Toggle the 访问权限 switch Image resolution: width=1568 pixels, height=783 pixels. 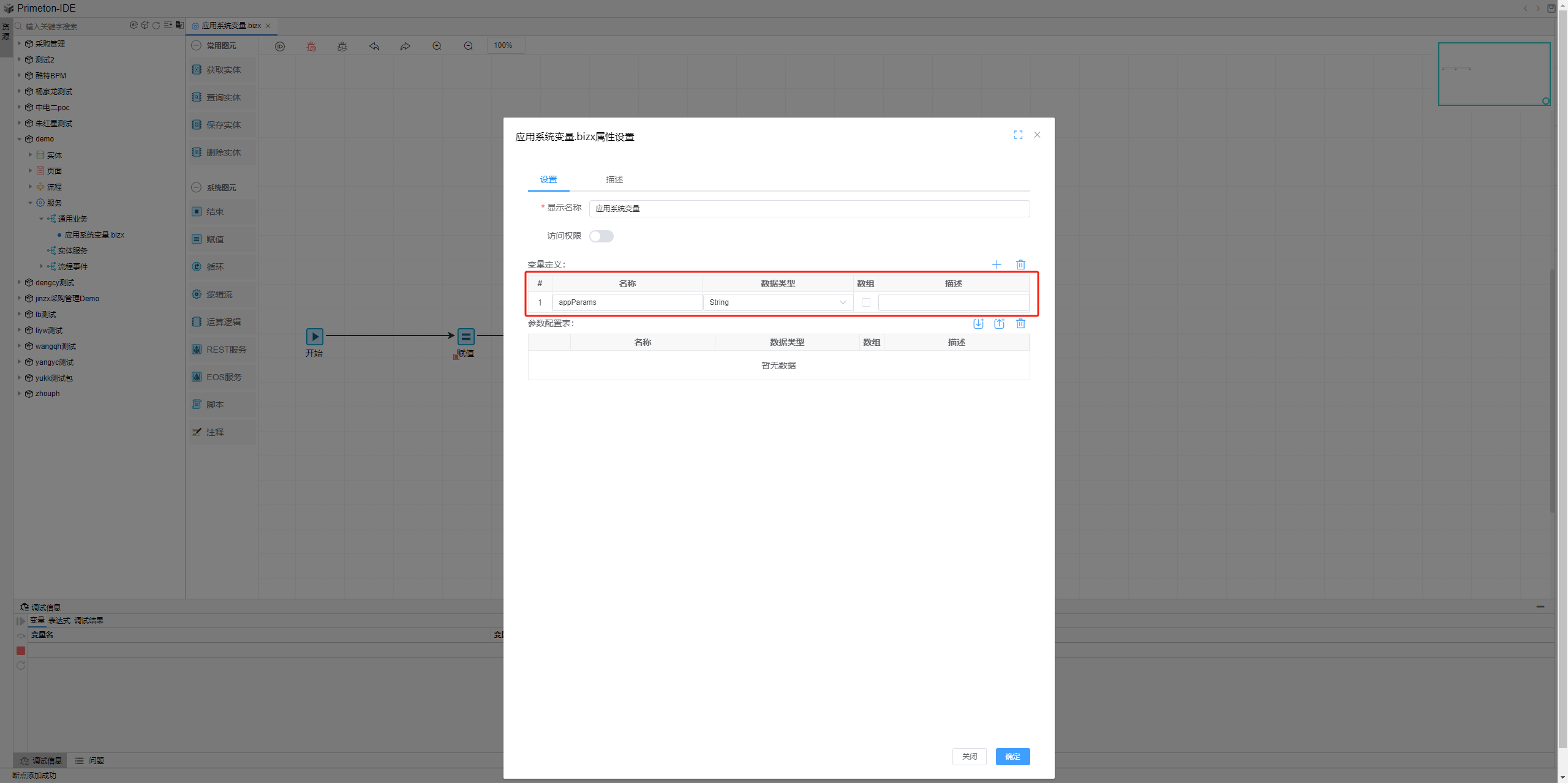click(x=601, y=236)
